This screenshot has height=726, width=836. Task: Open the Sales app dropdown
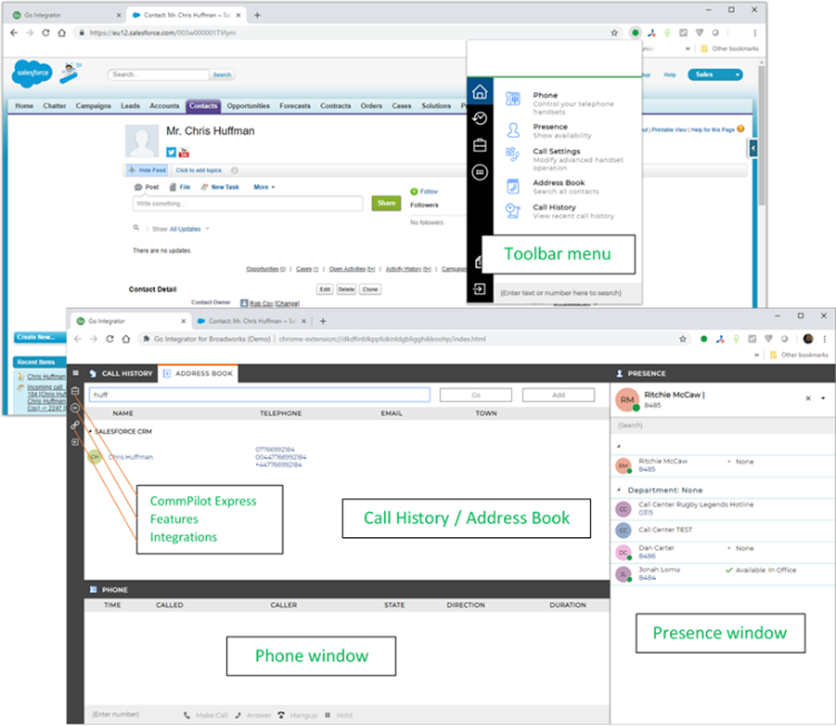pyautogui.click(x=715, y=75)
